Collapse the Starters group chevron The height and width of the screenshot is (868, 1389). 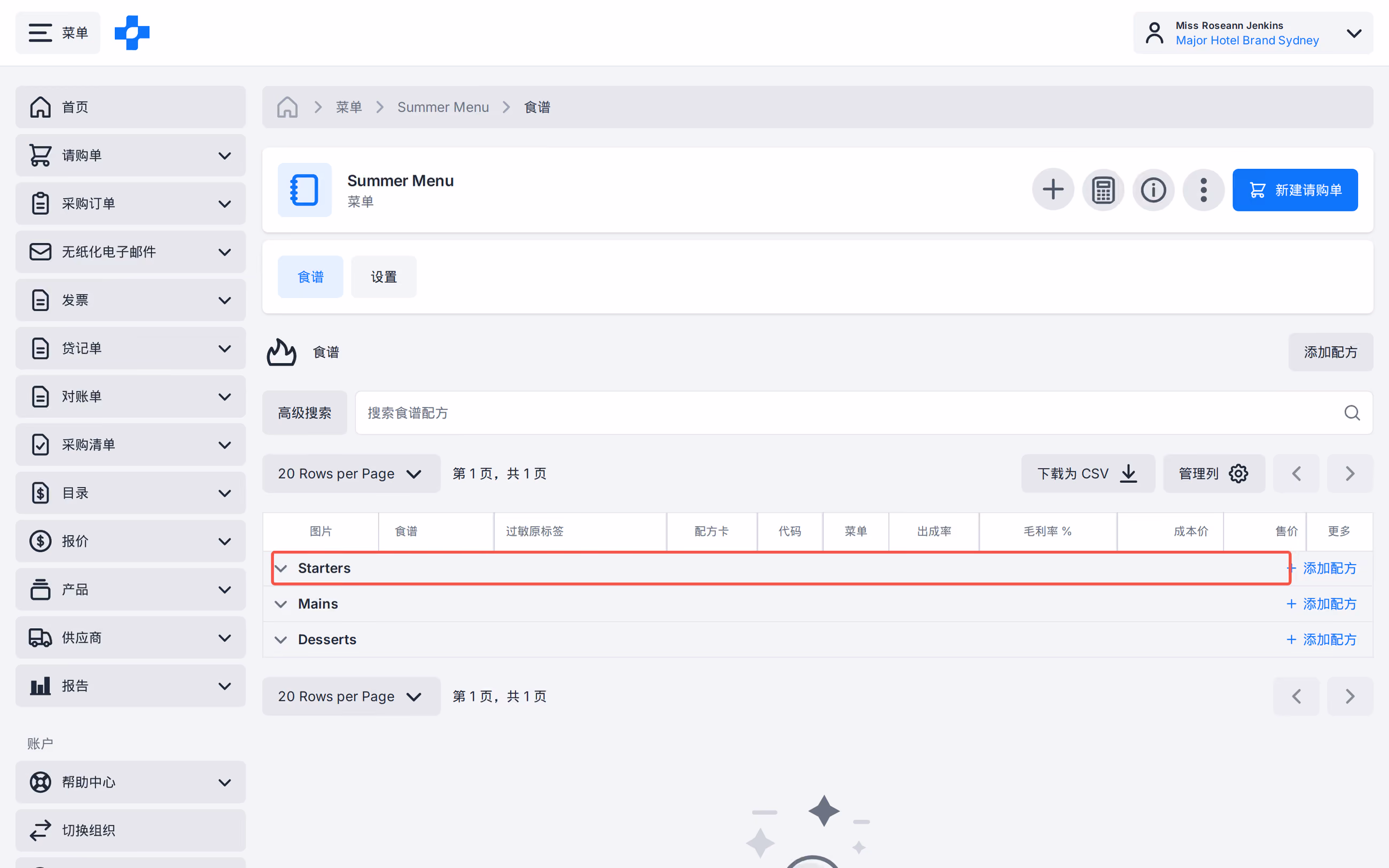[280, 568]
